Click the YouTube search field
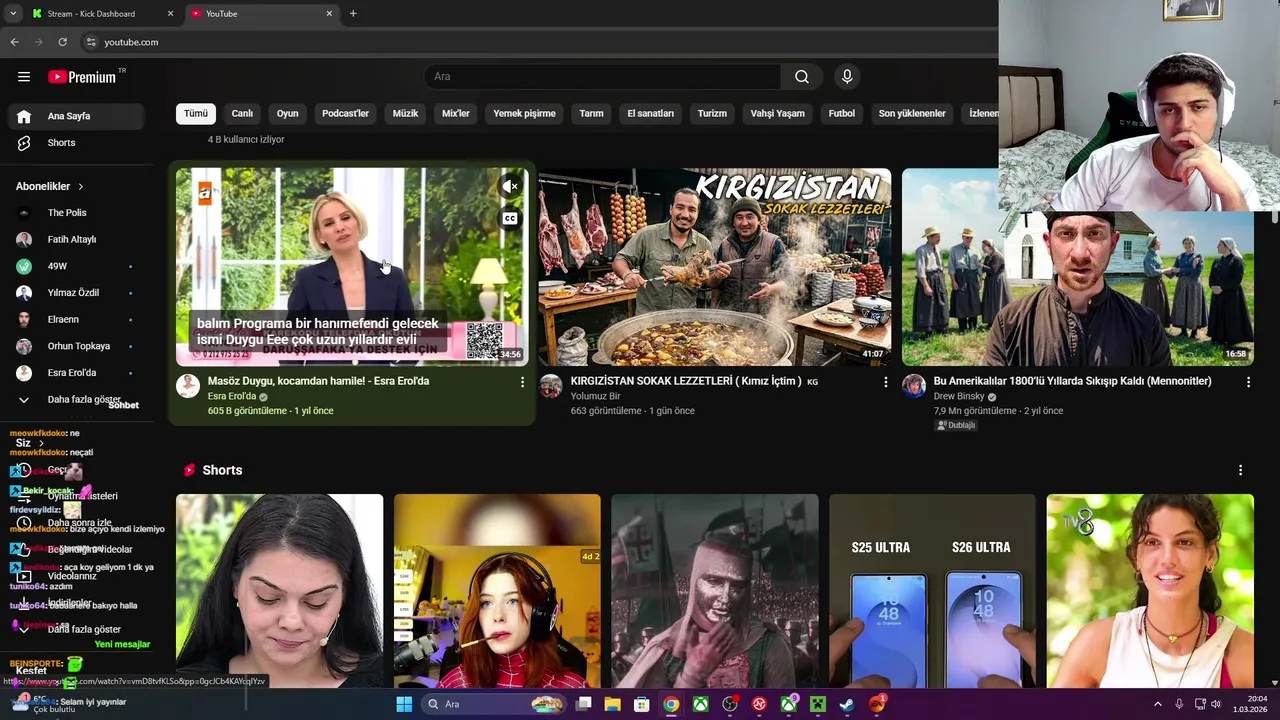This screenshot has height=720, width=1280. [603, 77]
